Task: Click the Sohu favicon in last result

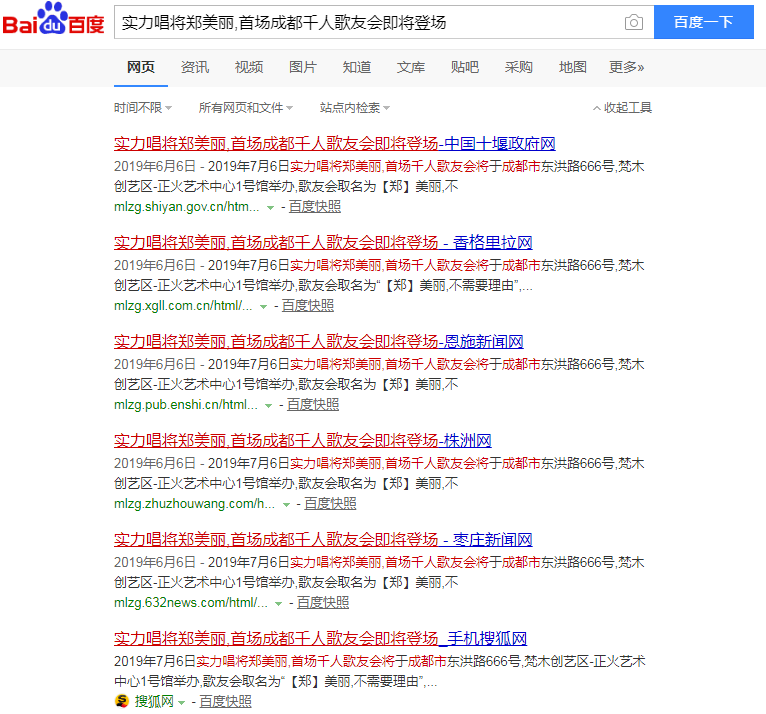Action: (122, 701)
